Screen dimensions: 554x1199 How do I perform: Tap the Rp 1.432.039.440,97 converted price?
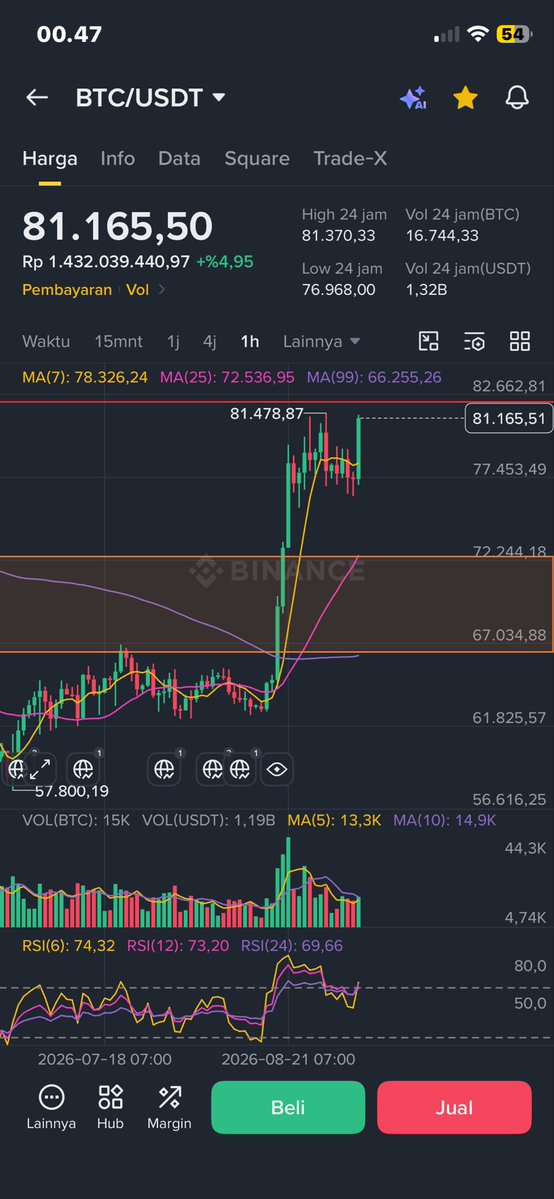(106, 262)
